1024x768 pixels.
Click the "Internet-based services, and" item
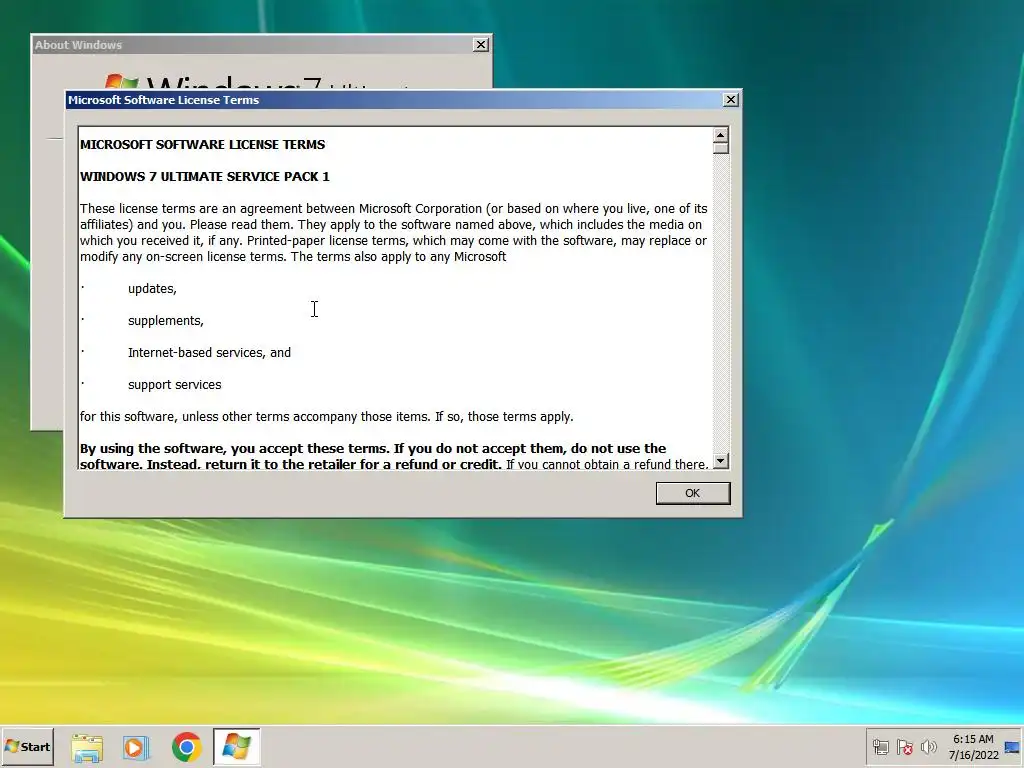point(209,353)
